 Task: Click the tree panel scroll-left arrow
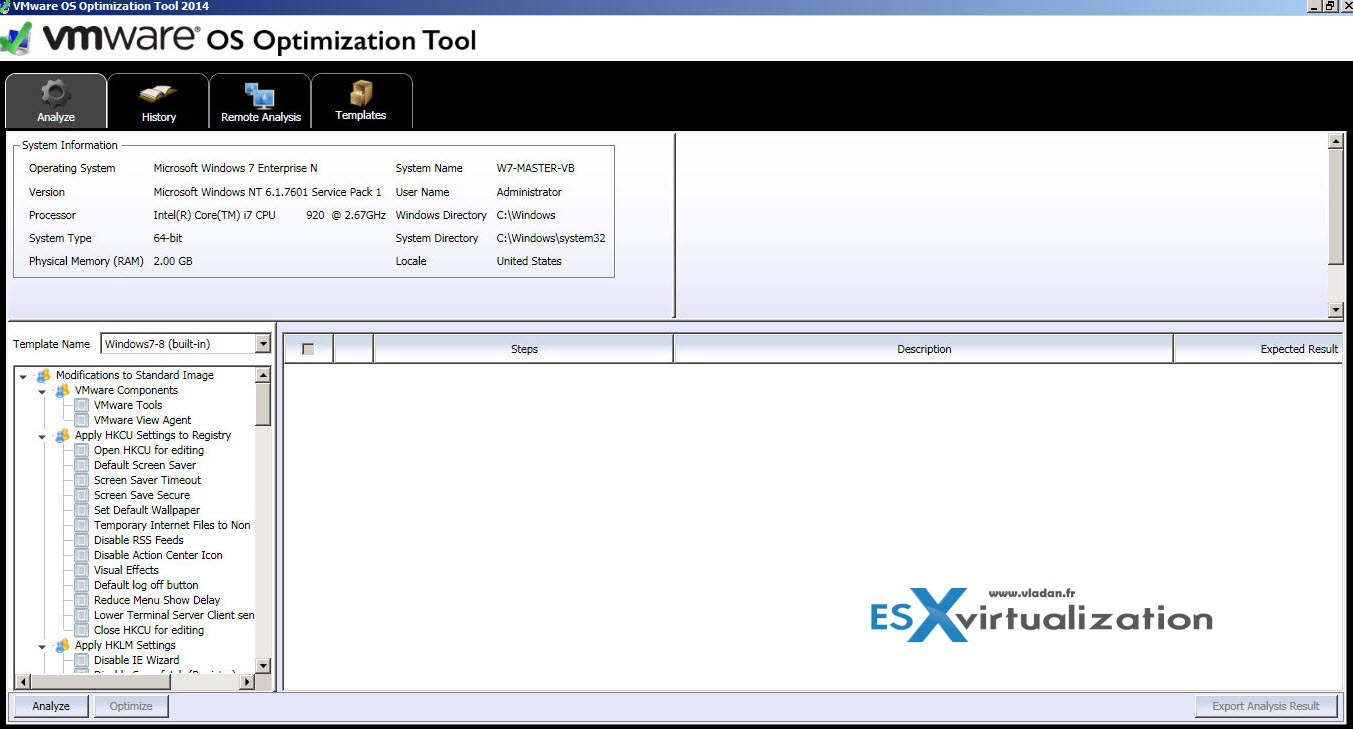(24, 682)
